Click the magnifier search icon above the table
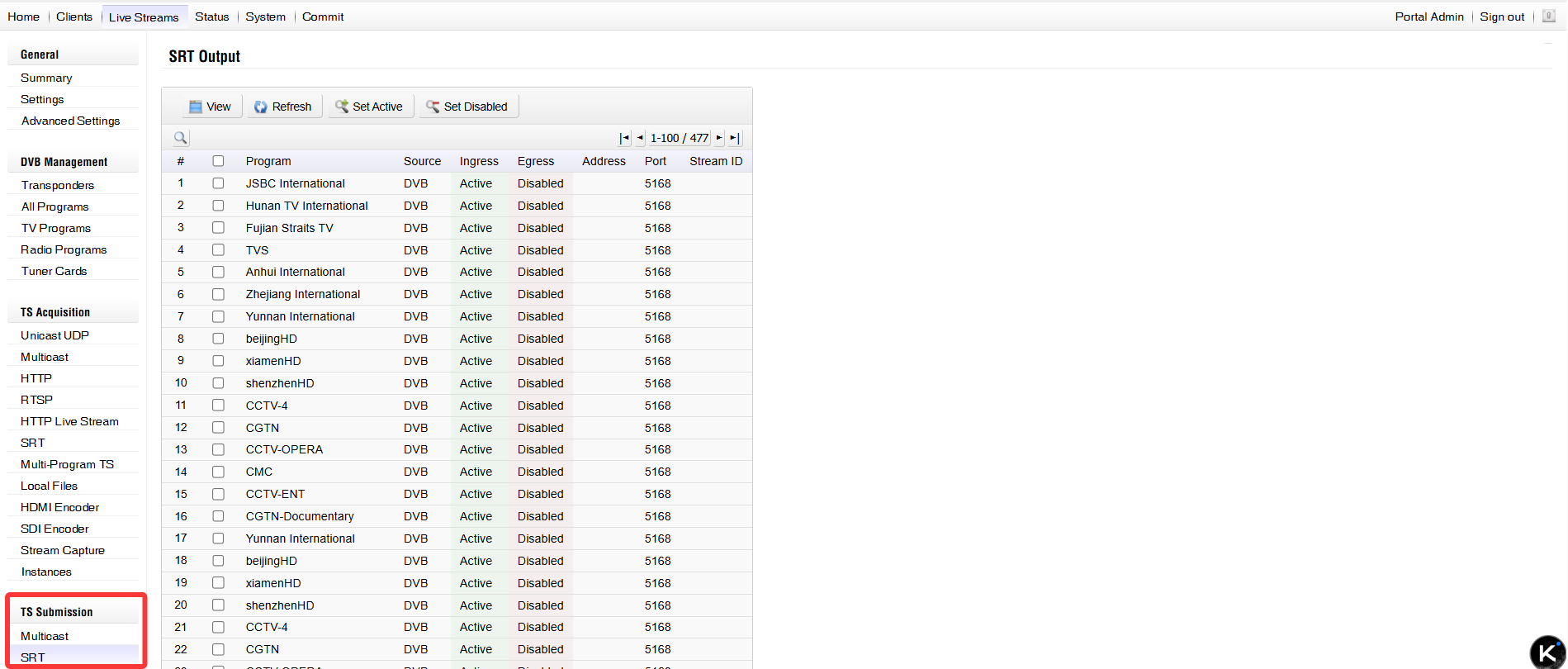Screen dimensions: 1568x669 180,138
